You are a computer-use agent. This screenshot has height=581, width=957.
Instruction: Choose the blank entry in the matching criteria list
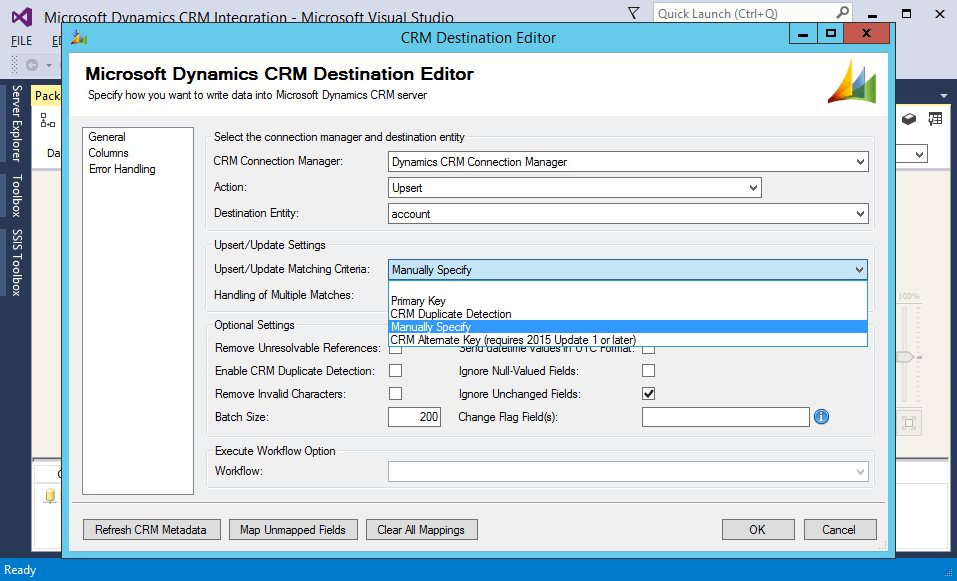coord(627,288)
